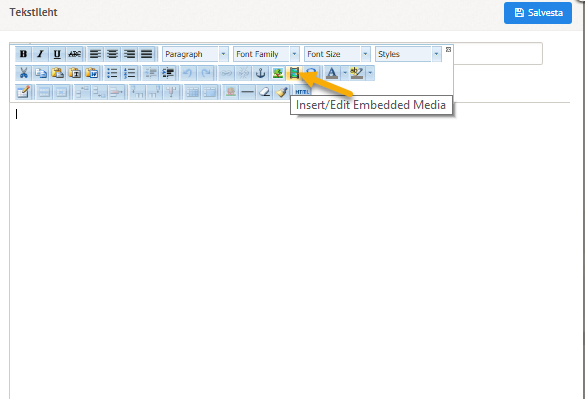Clean up messy code with brush
Screen dimensions: 585x399
coord(282,92)
